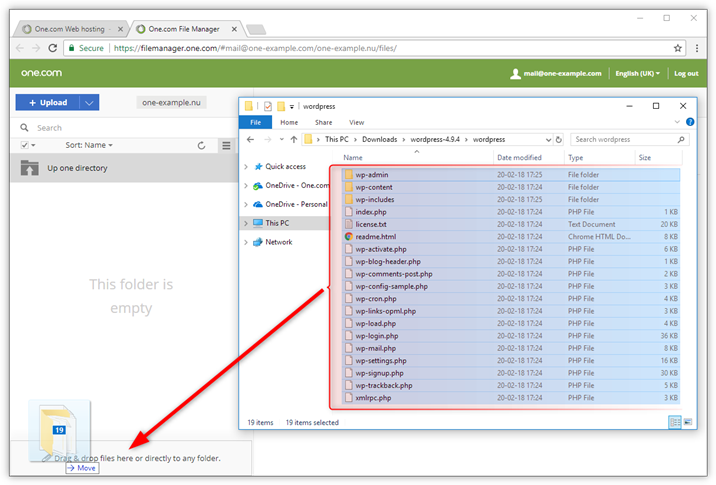The width and height of the screenshot is (716, 485).
Task: Open the Chrome three-dot menu
Action: [x=697, y=48]
